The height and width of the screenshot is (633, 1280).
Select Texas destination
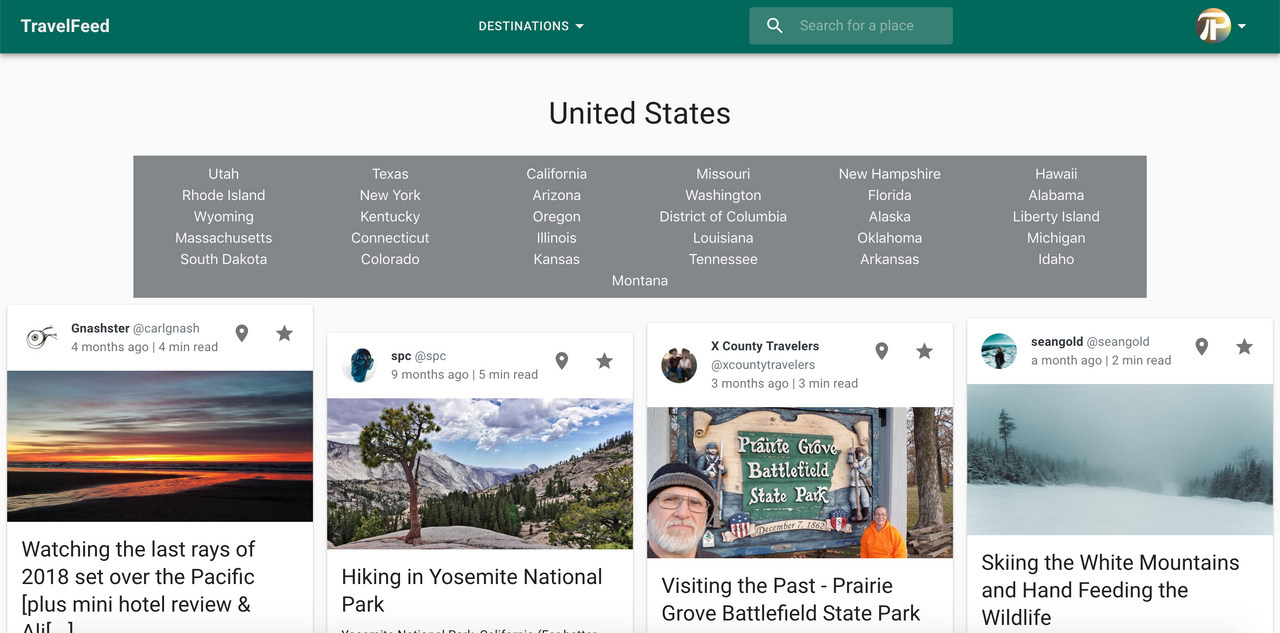[x=390, y=174]
